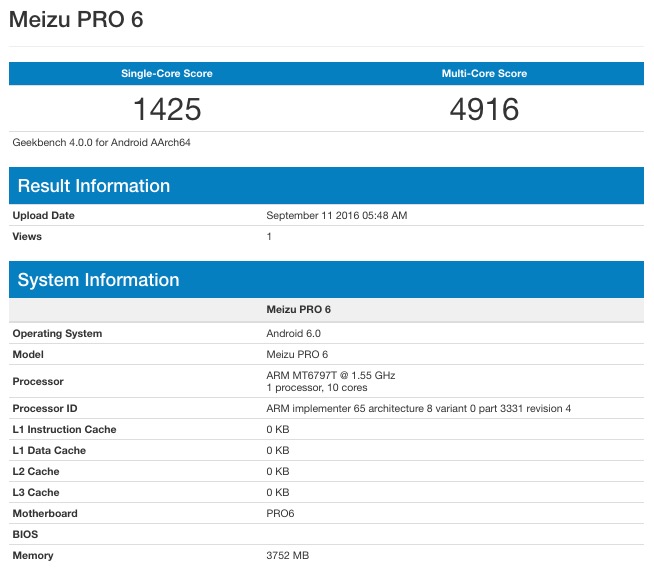Click the Result Information section header
The height and width of the screenshot is (576, 654).
[x=94, y=186]
